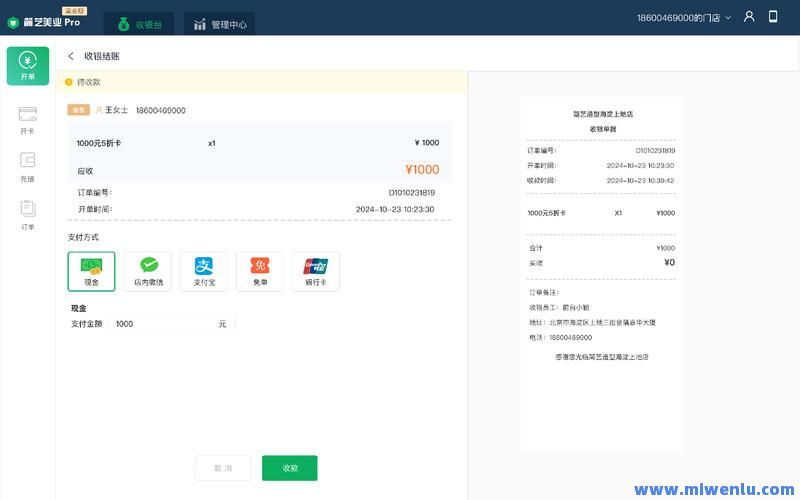The image size is (800, 500).
Task: Open the 充值 recharge sidebar icon
Action: 28,166
